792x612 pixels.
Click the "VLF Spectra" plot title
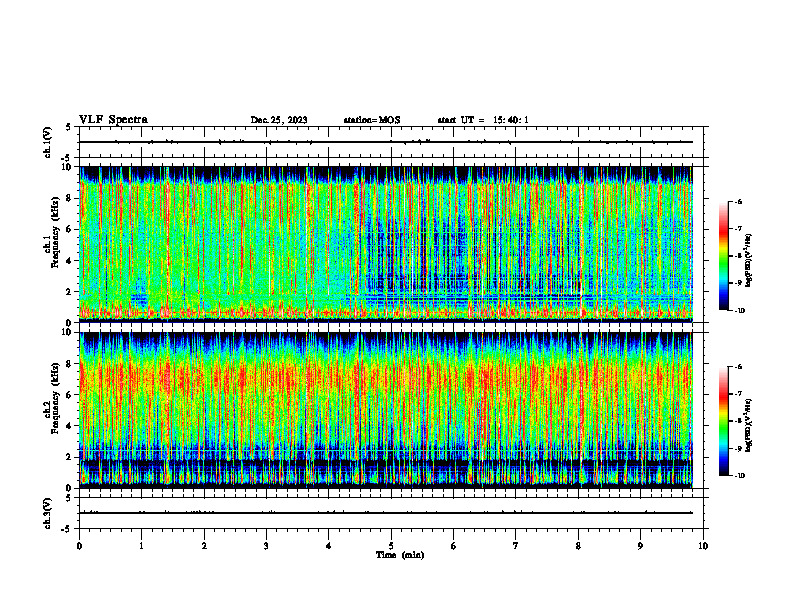coord(113,120)
